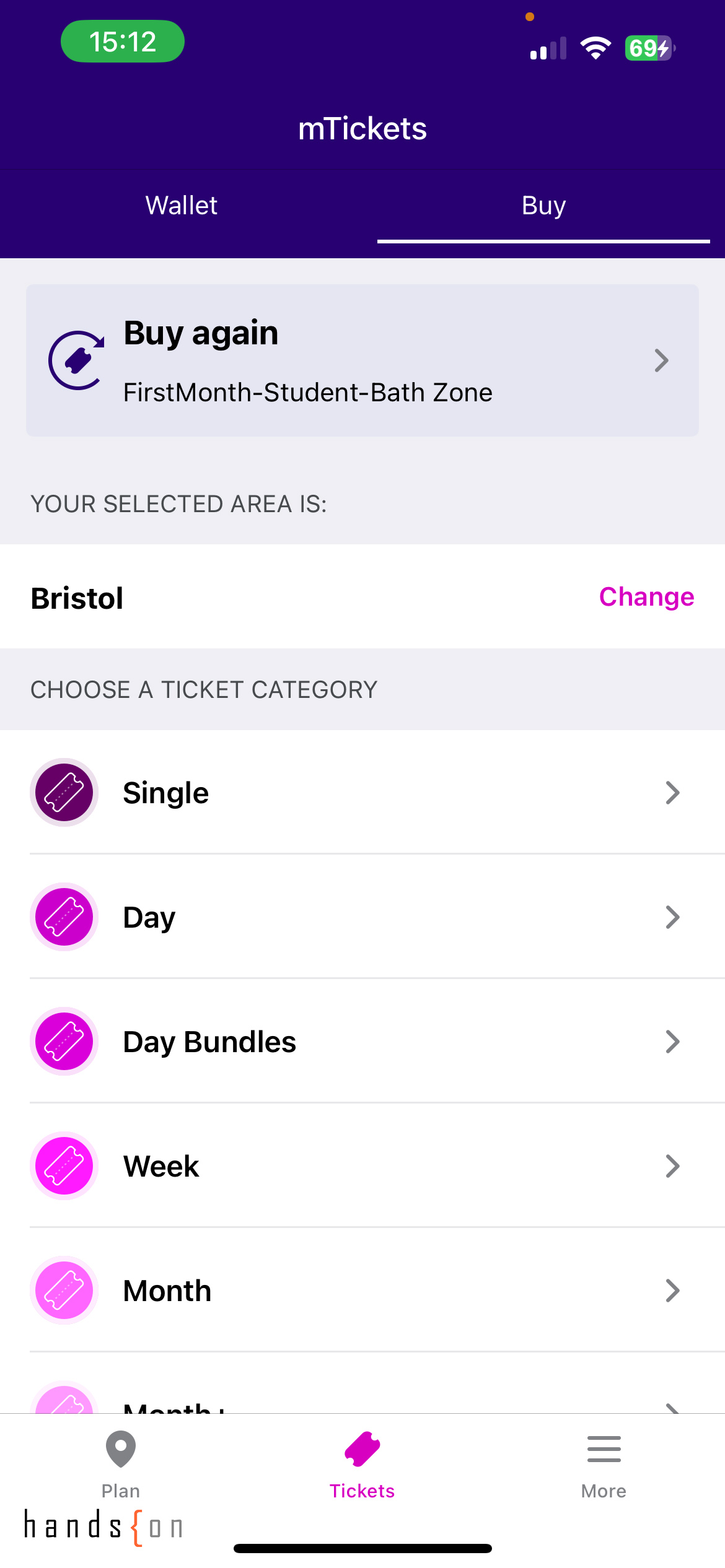725x1568 pixels.
Task: Select the Day Bundles ticket icon
Action: pyautogui.click(x=64, y=1042)
